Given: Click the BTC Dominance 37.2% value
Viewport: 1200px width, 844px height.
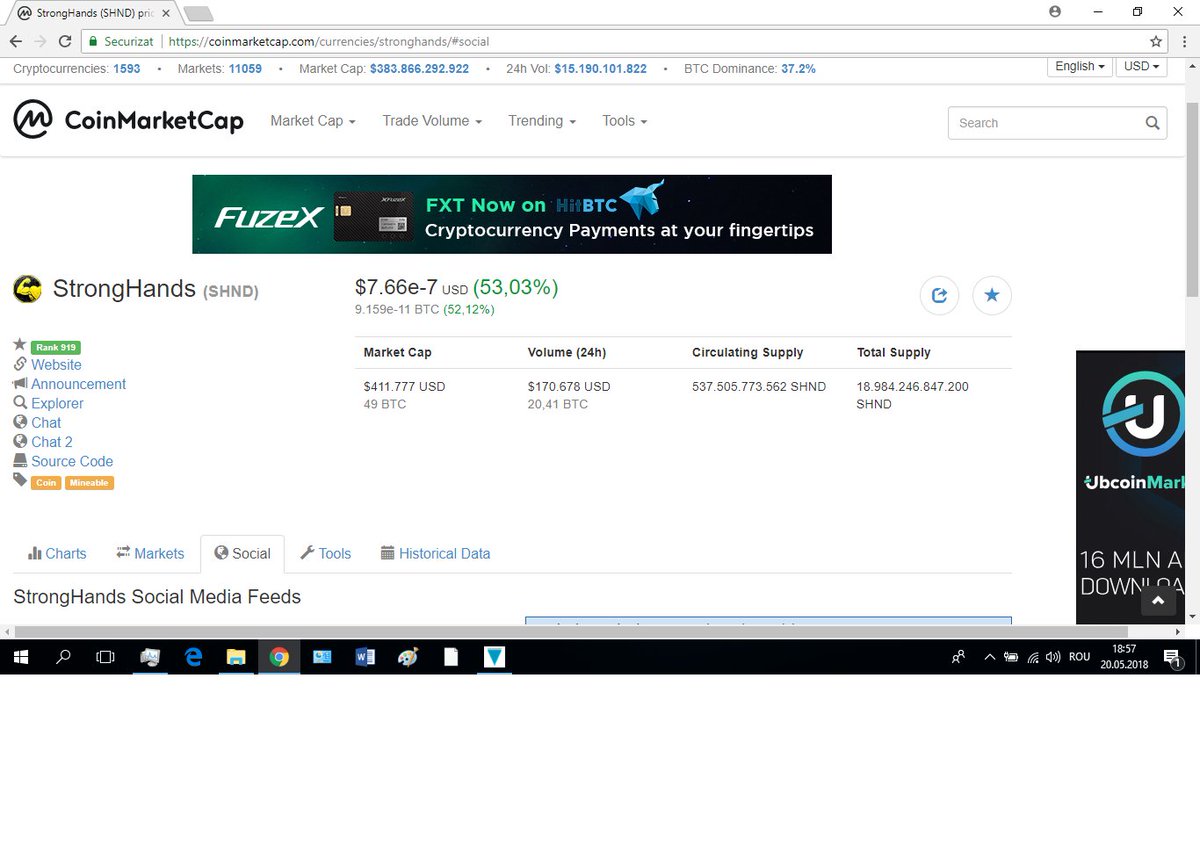Looking at the screenshot, I should pyautogui.click(x=798, y=69).
